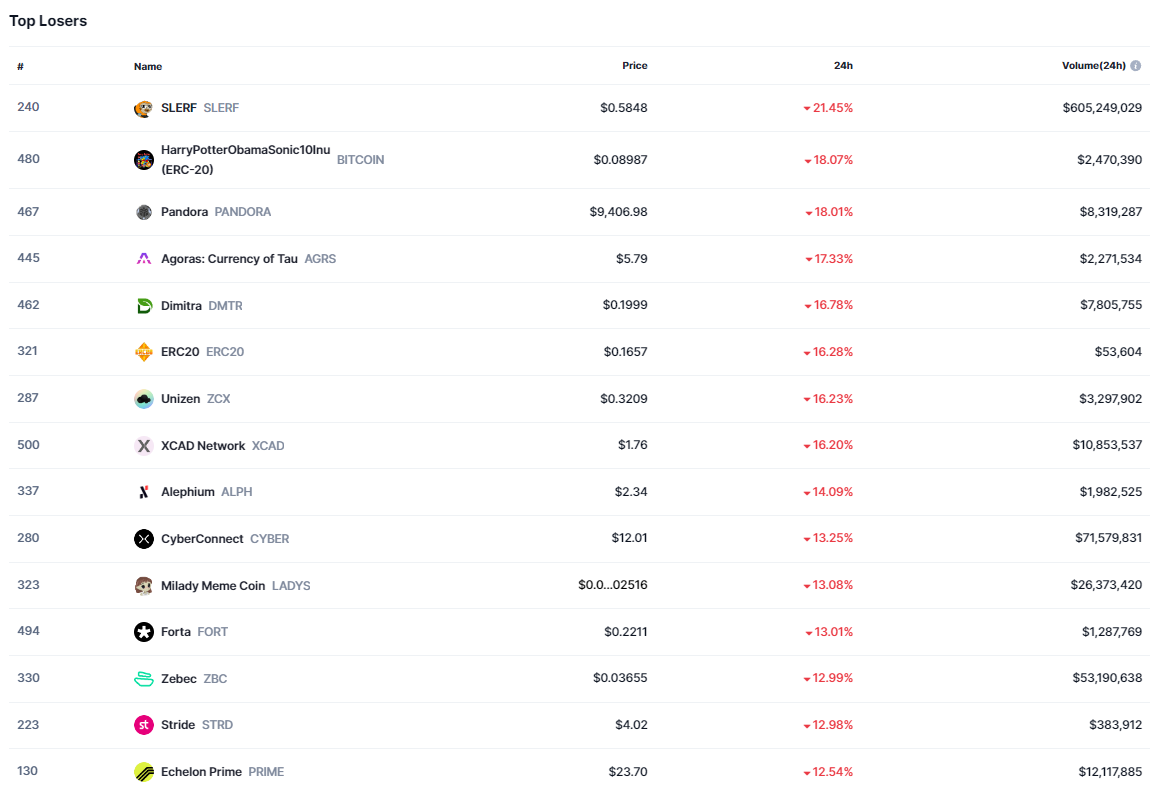
Task: Click the Dimitra green logo icon
Action: click(144, 306)
